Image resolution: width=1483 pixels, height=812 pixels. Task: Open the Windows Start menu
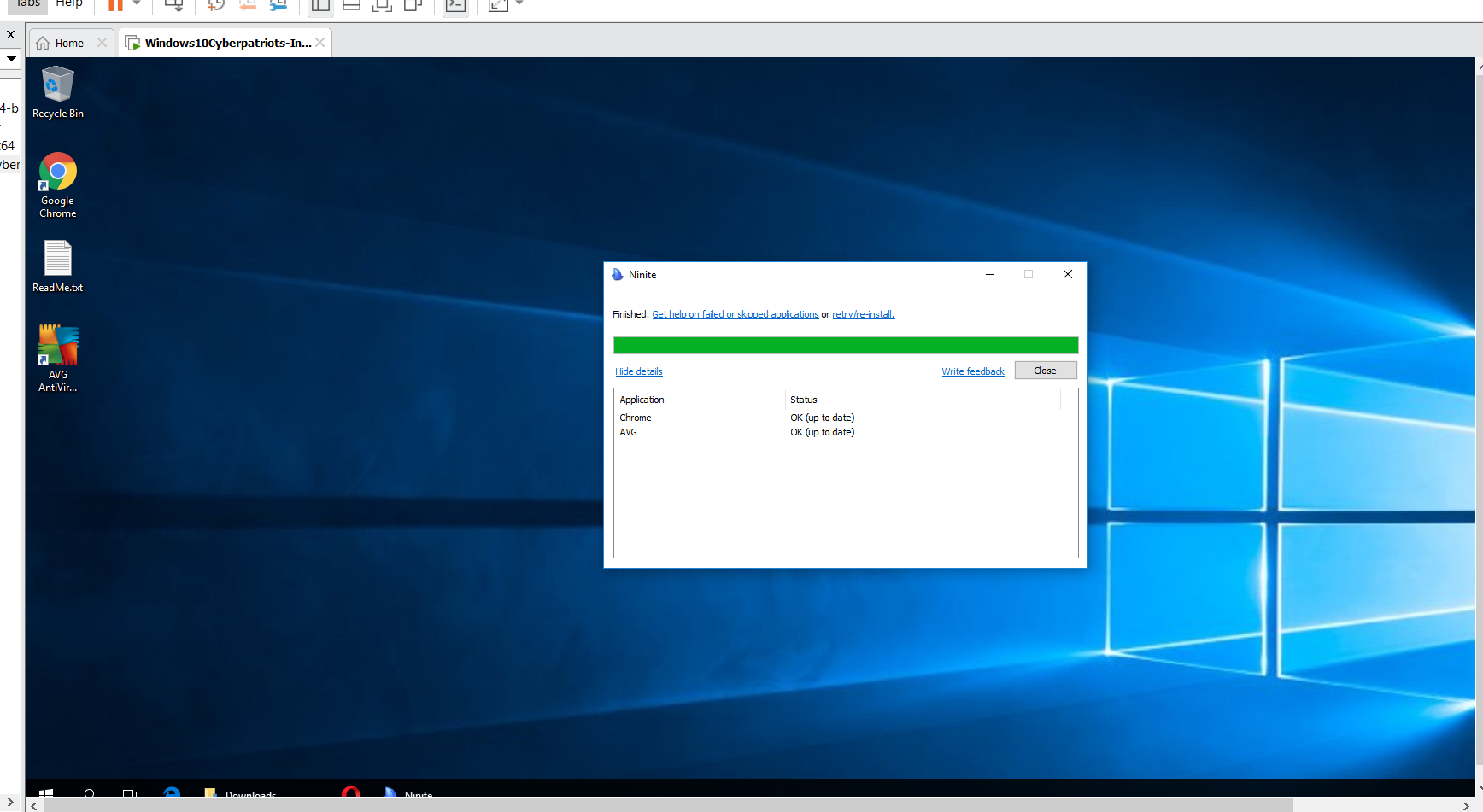point(46,793)
